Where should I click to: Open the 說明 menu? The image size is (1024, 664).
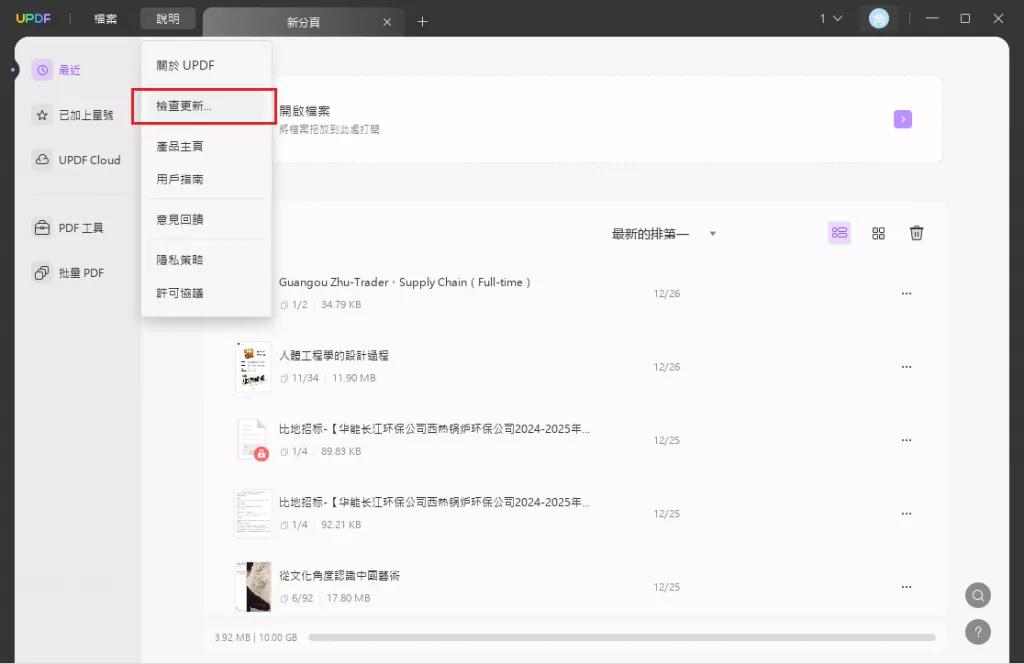(168, 19)
